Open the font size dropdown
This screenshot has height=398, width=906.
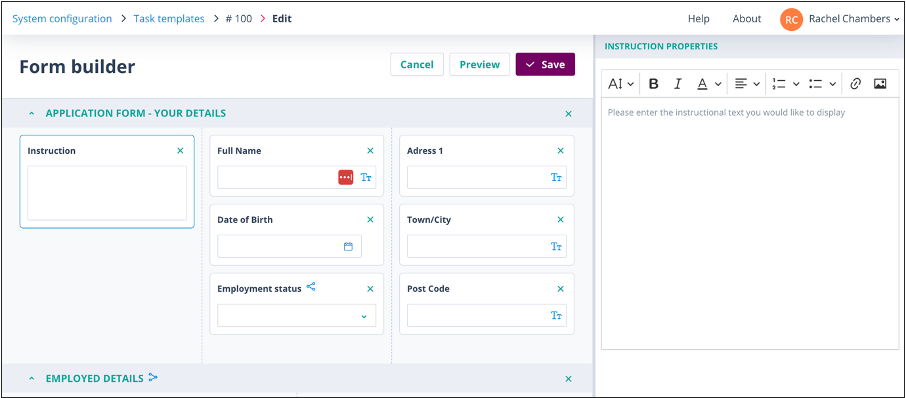[x=621, y=84]
